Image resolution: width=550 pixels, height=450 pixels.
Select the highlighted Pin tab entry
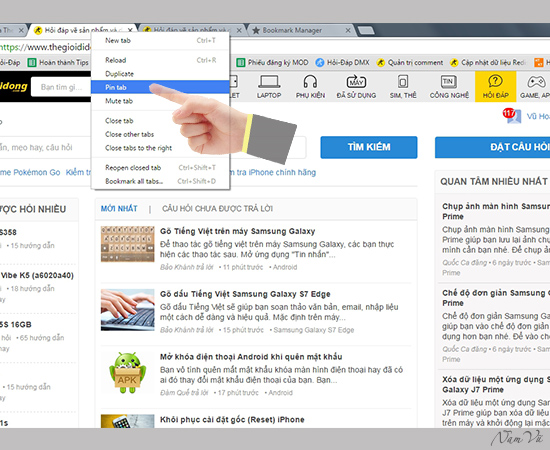pyautogui.click(x=160, y=87)
